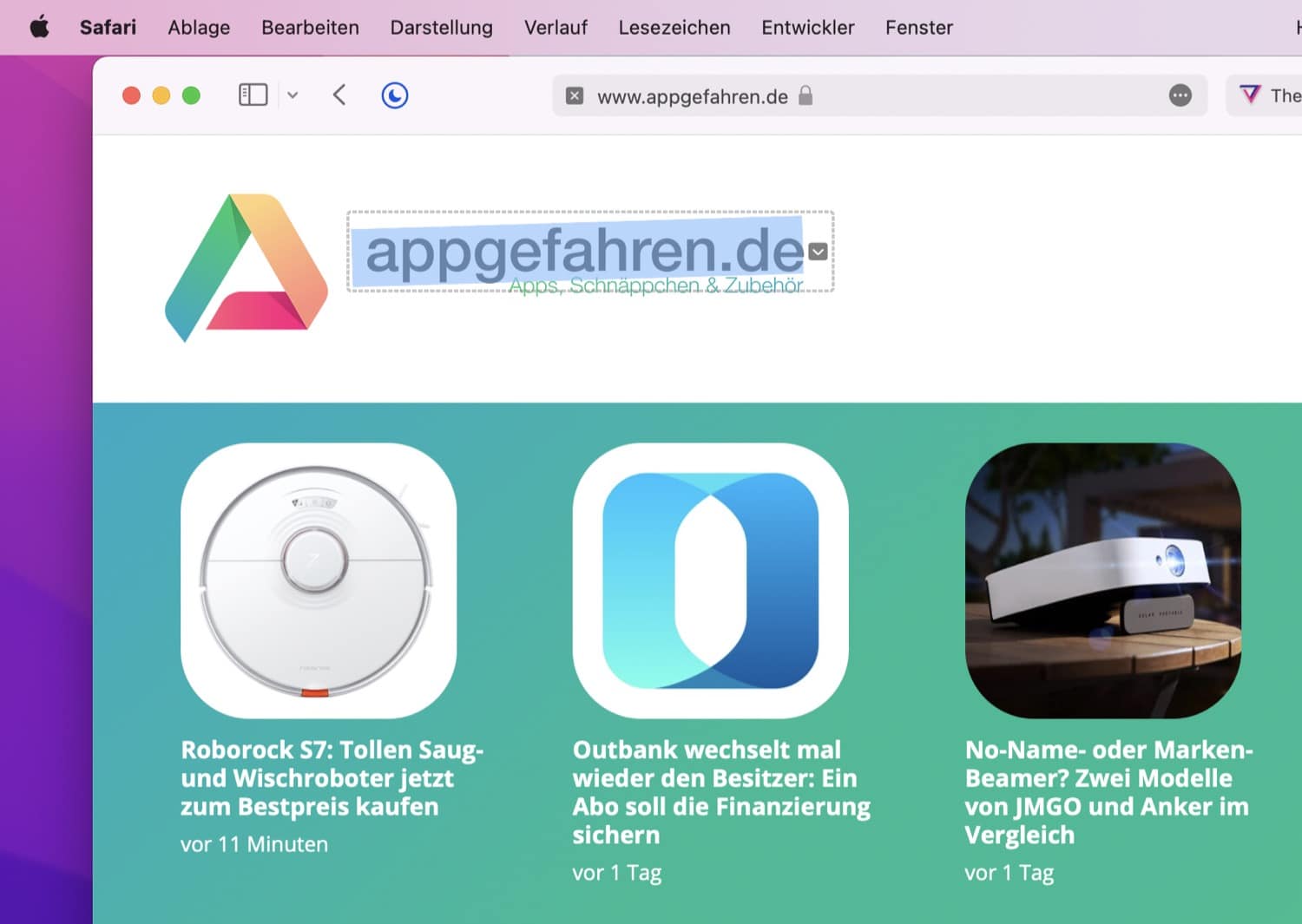Open the Roborock S7 article headline
This screenshot has height=924, width=1302.
pos(331,777)
